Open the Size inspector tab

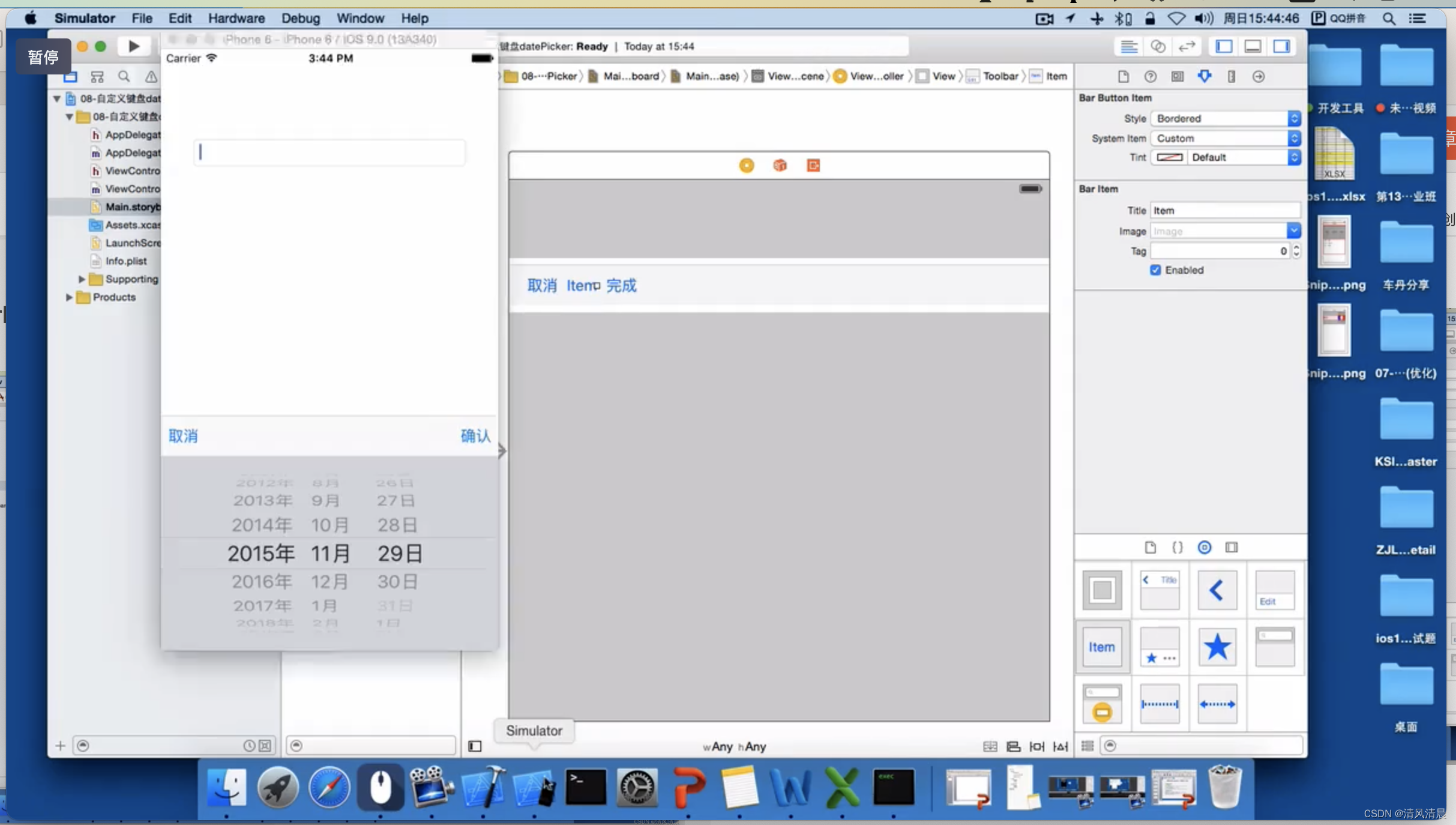click(1231, 76)
